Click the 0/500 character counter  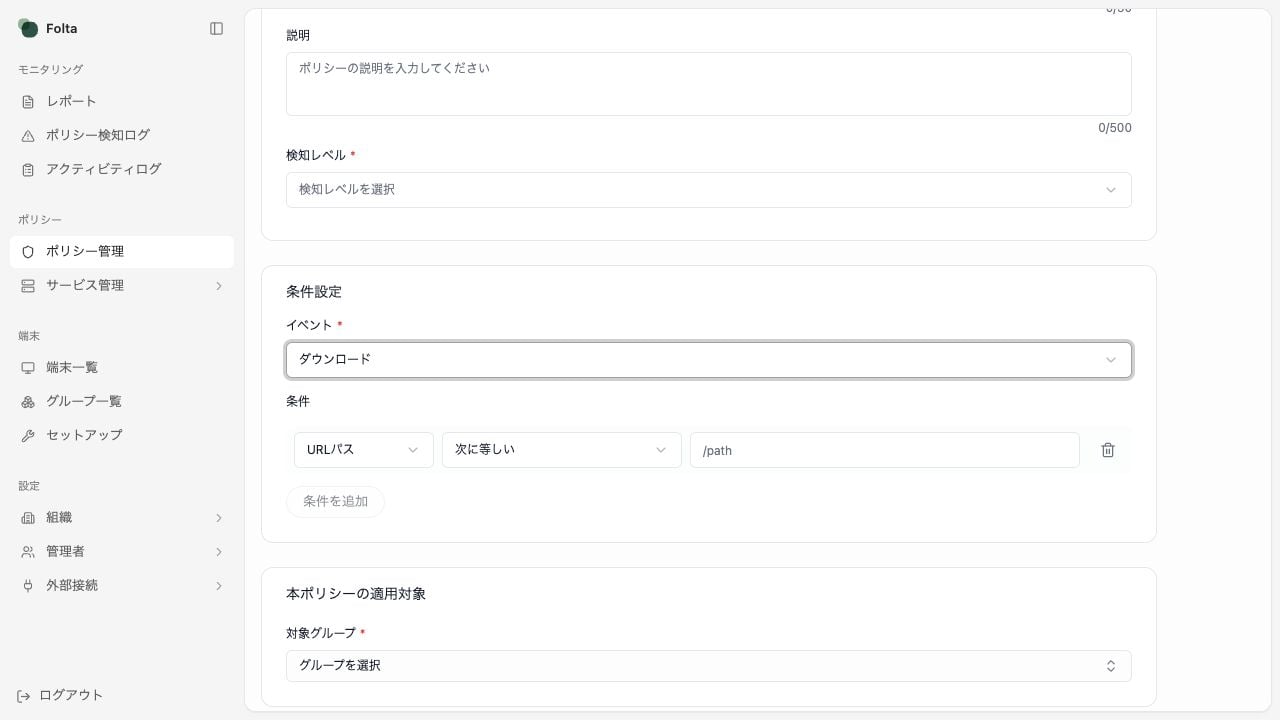[1115, 128]
